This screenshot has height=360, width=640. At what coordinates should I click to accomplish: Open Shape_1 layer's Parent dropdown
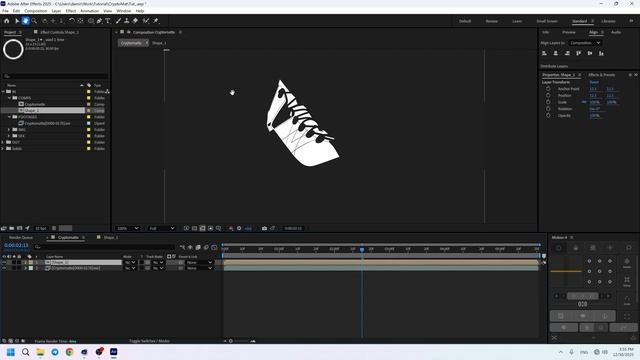(200, 262)
